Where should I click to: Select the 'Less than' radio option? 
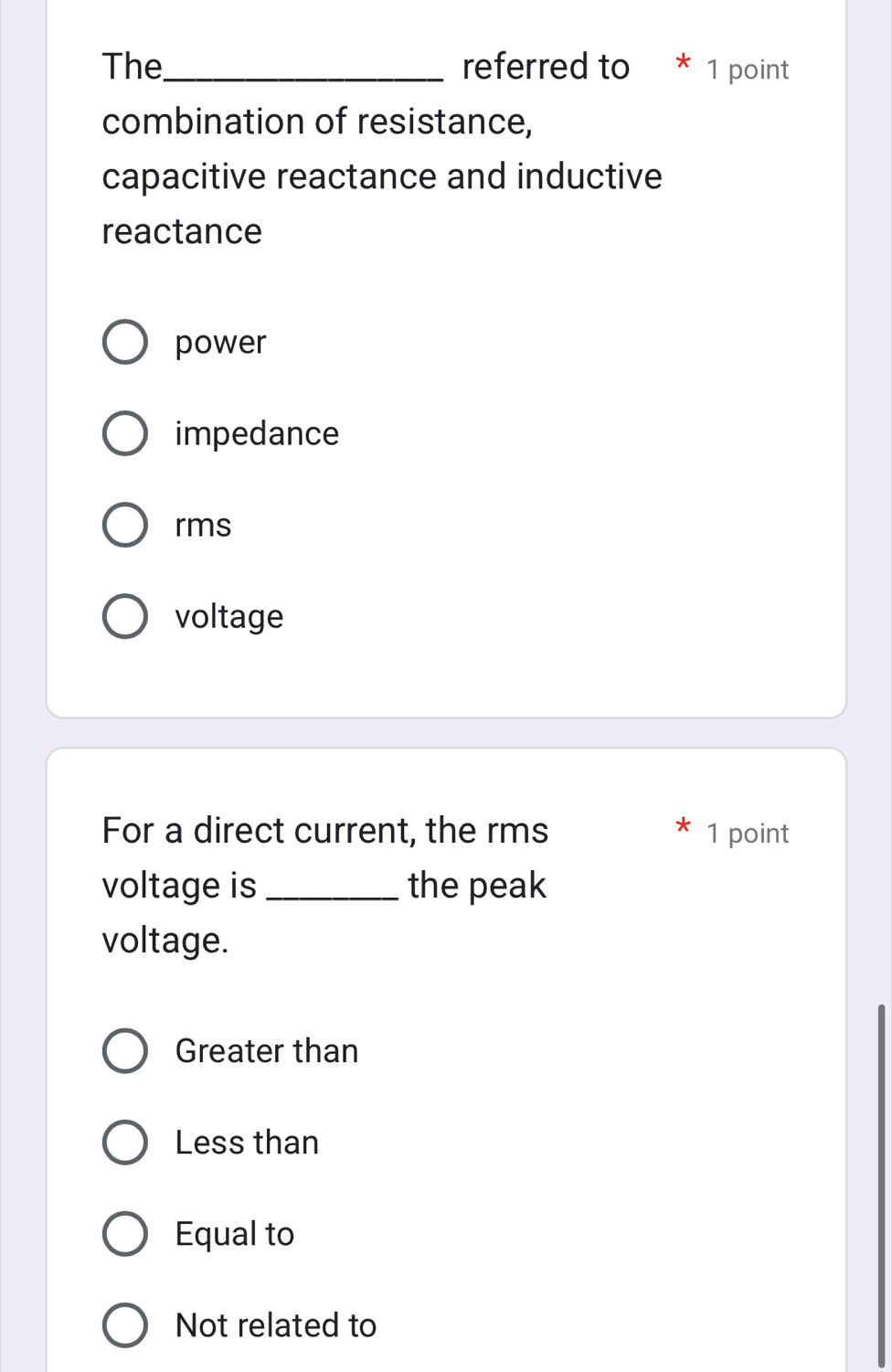pyautogui.click(x=124, y=1143)
